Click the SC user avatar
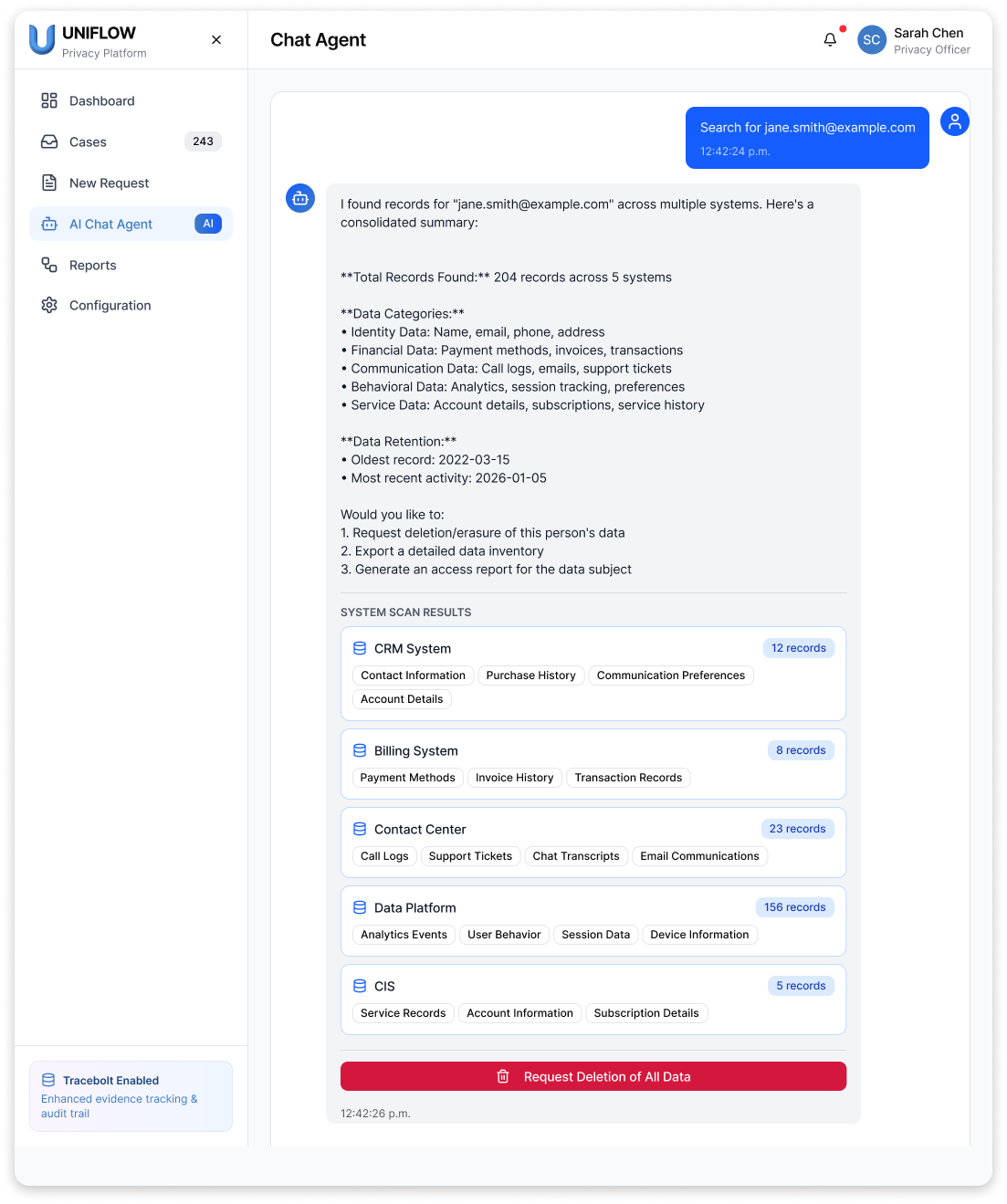The image size is (1007, 1204). 871,40
